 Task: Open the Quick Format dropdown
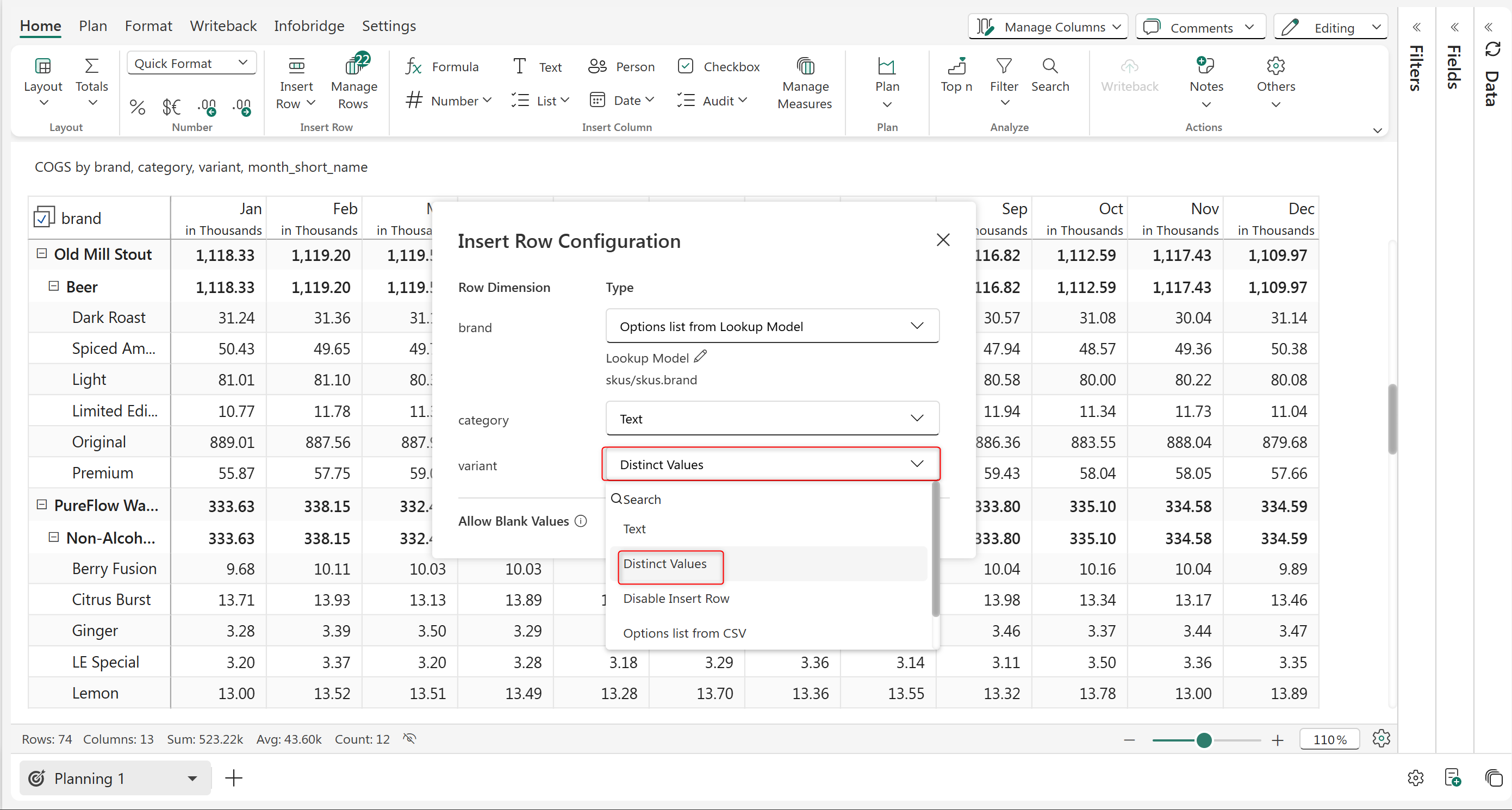[191, 64]
